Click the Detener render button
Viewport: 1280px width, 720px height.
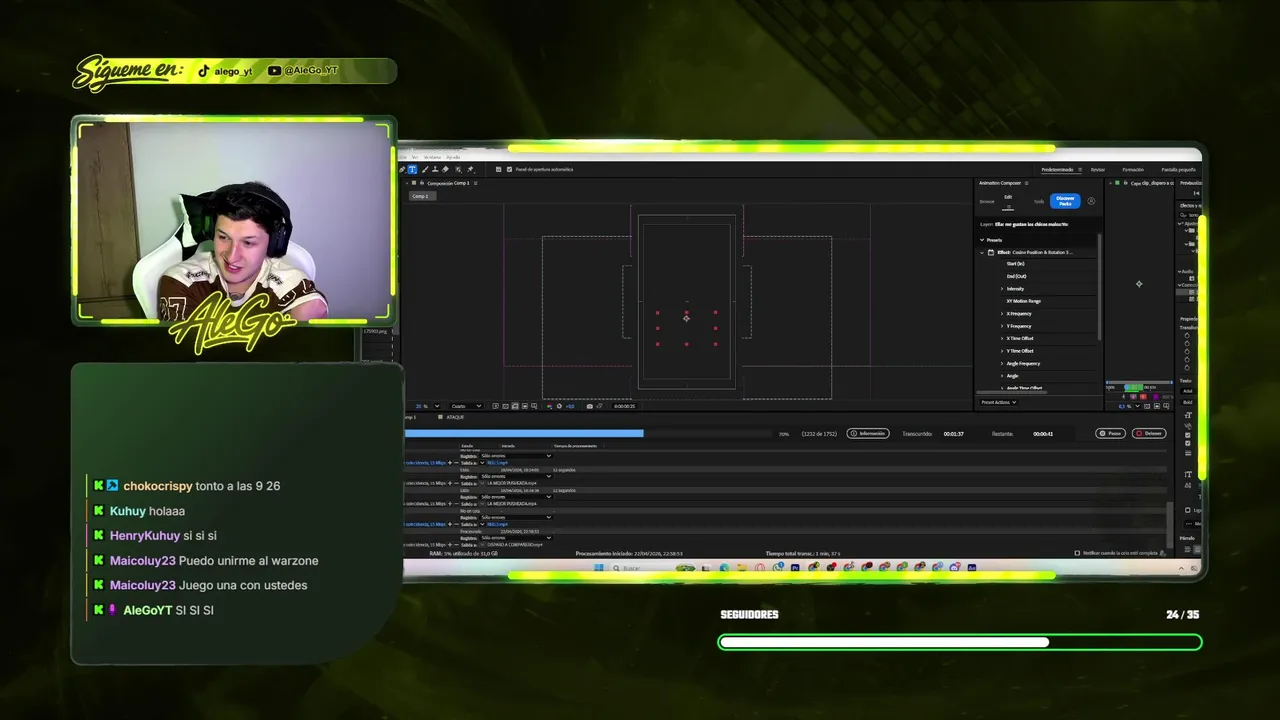(x=1149, y=433)
